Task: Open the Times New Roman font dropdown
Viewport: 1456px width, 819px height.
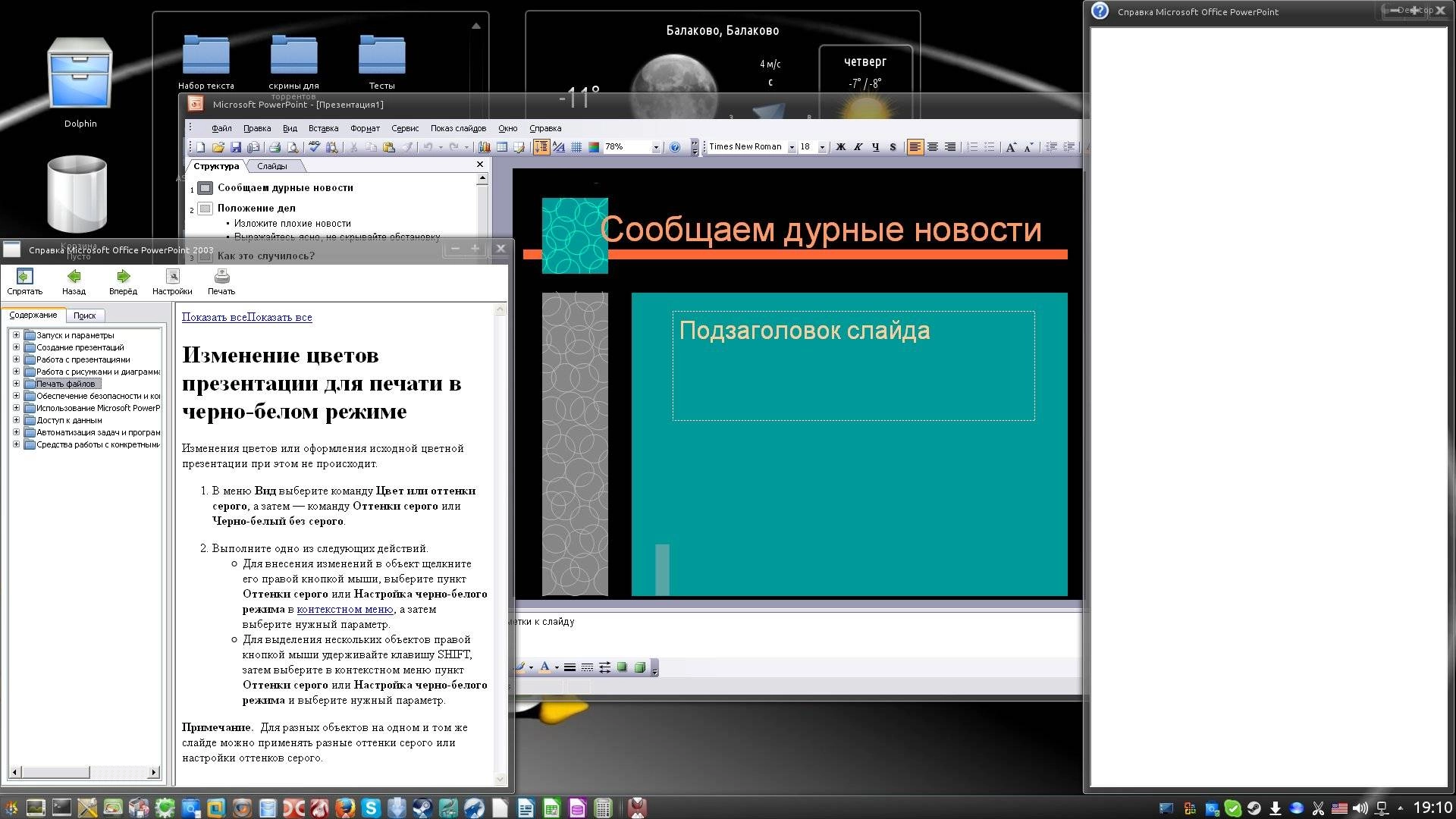Action: [x=792, y=148]
